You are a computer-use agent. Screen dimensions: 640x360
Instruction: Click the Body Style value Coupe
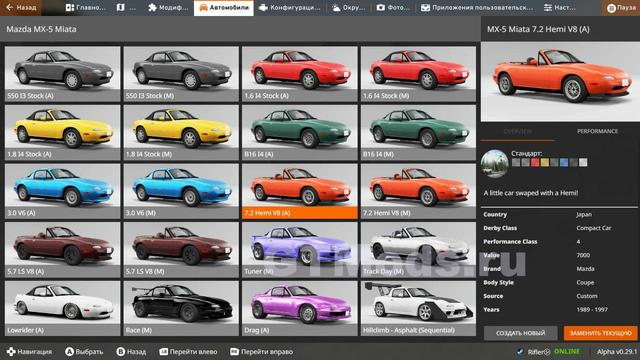pyautogui.click(x=585, y=282)
